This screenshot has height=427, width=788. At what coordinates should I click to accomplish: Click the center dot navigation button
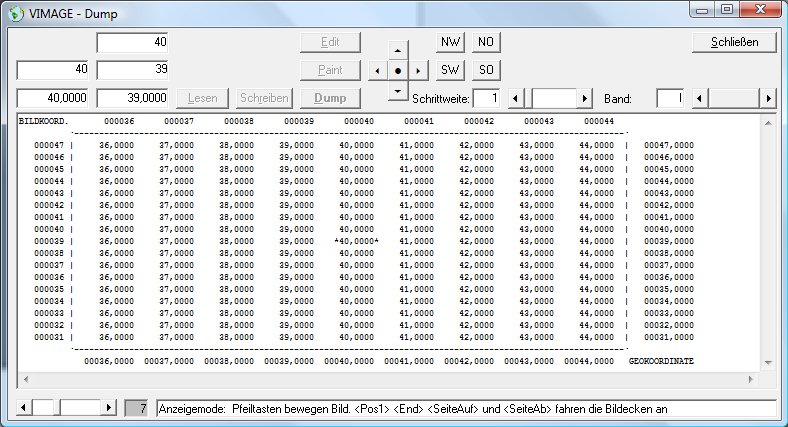398,71
